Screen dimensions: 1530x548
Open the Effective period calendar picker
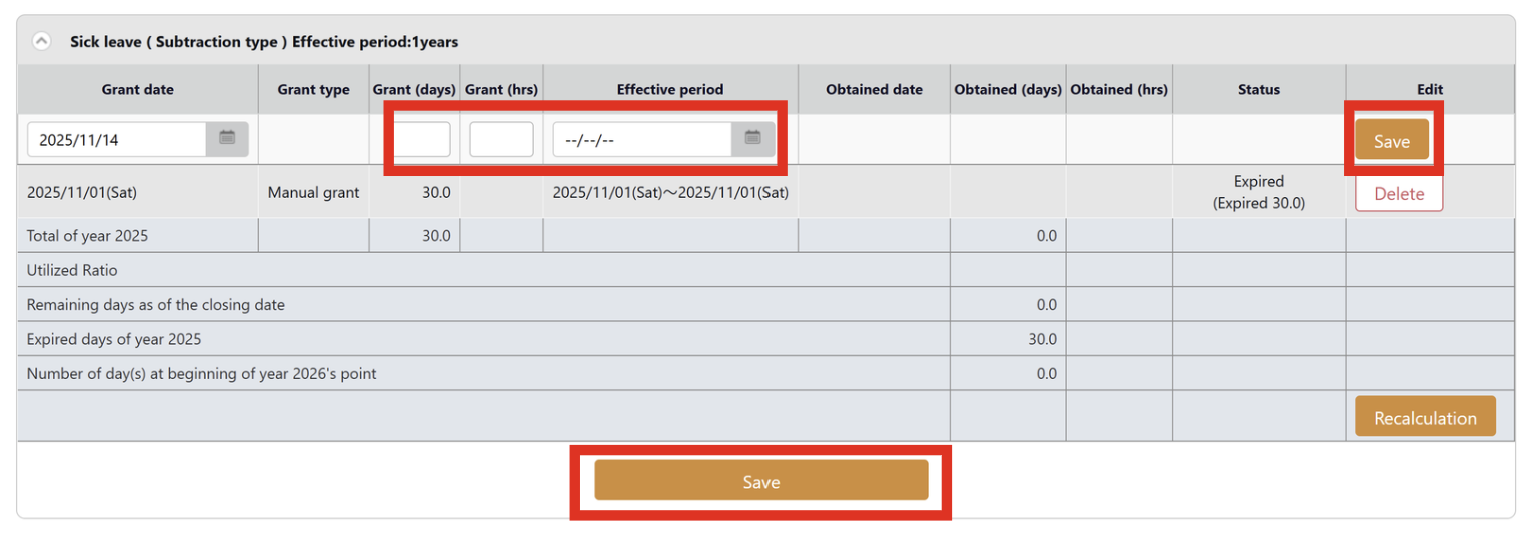753,139
